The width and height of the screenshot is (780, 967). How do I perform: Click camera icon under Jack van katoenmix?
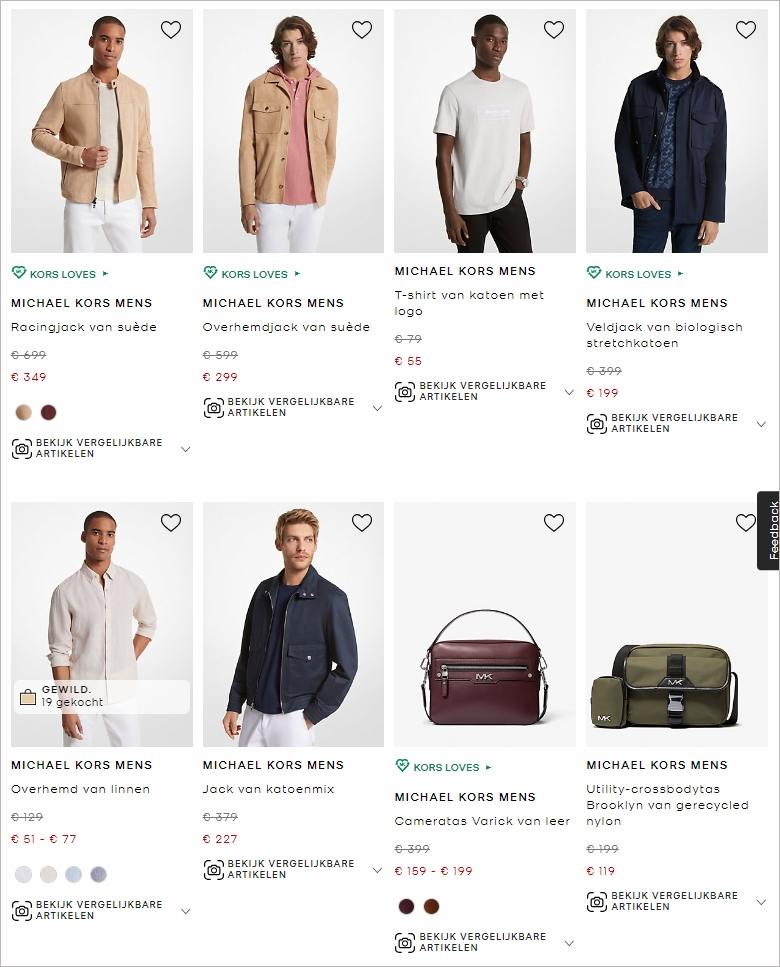(x=213, y=869)
